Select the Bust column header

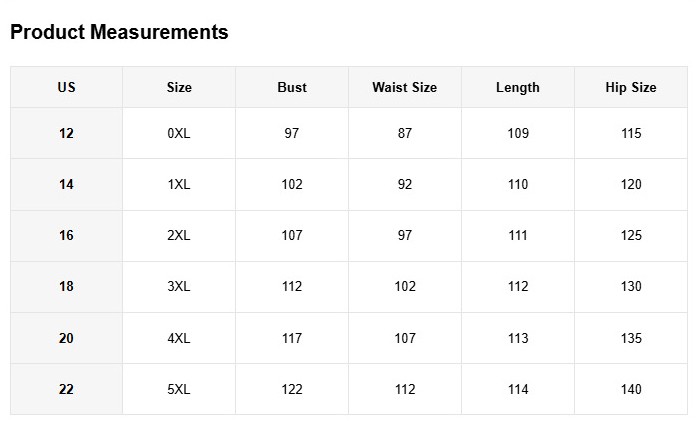292,88
